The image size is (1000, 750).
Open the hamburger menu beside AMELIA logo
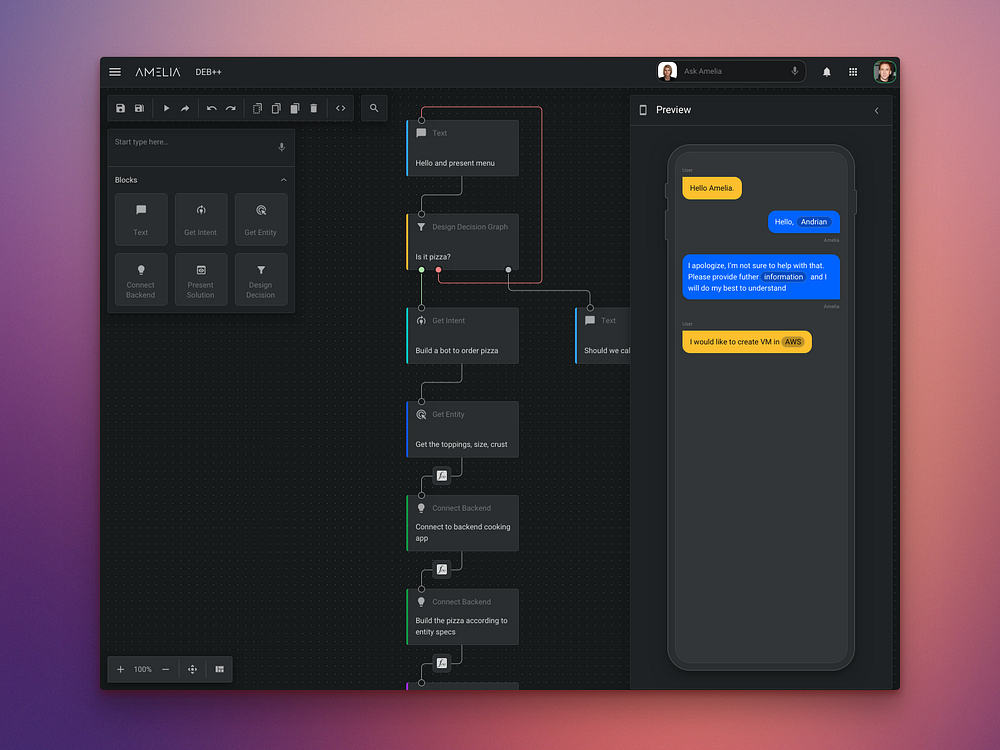tap(115, 71)
